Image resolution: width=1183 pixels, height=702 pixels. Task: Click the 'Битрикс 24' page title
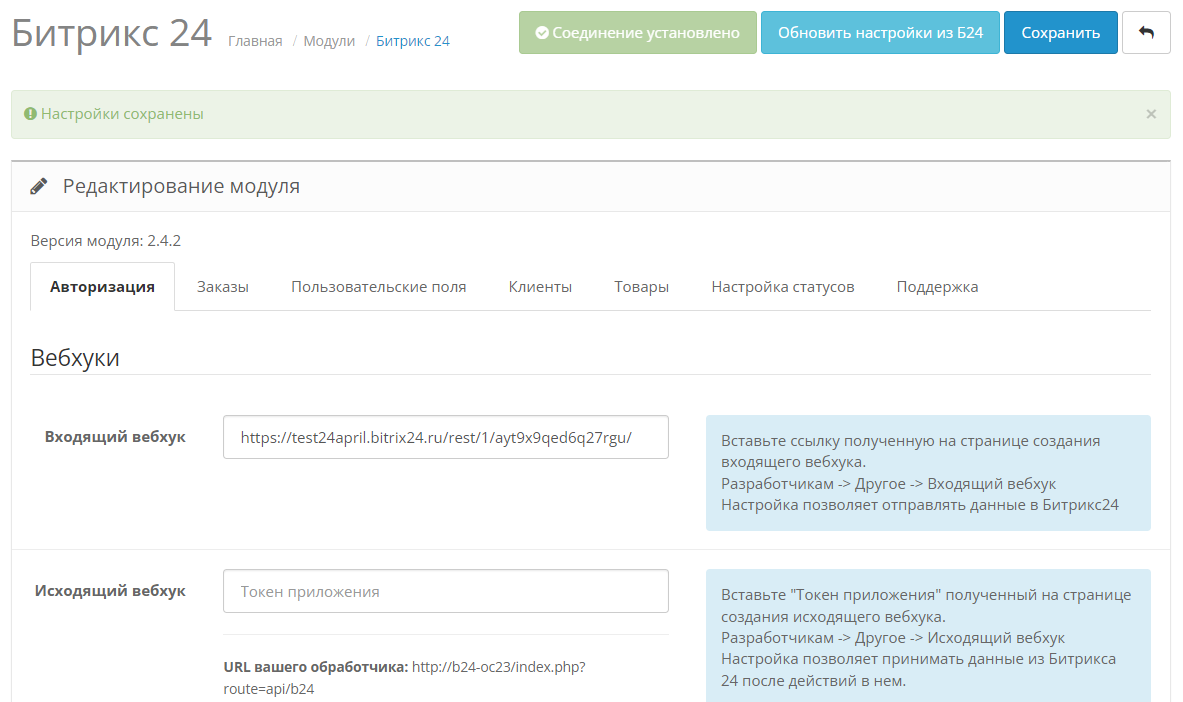tap(112, 33)
